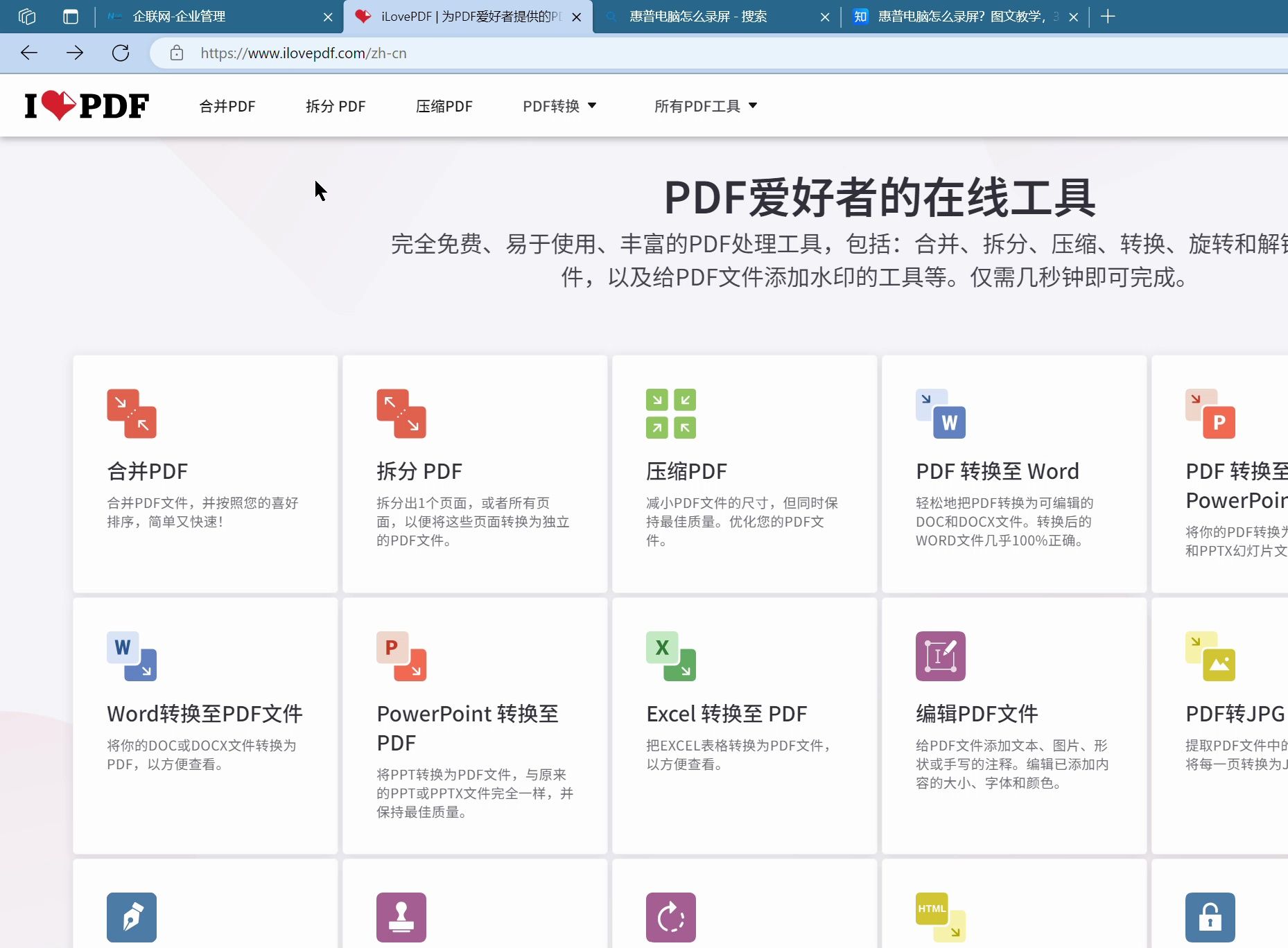Select 合并PDF in the navigation bar
This screenshot has width=1288, height=948.
[227, 106]
